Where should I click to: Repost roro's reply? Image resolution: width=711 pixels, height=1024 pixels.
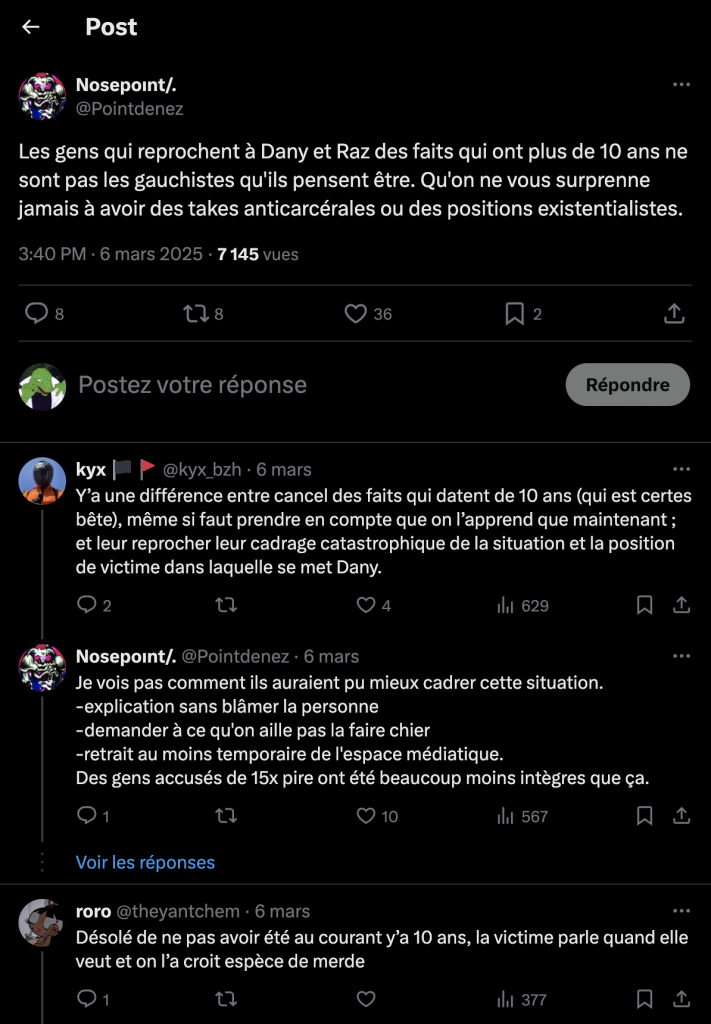pos(227,998)
